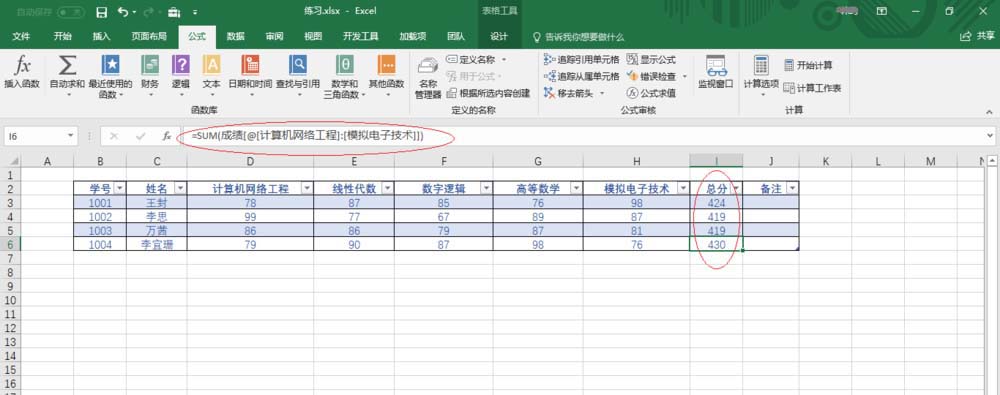This screenshot has width=1000, height=395.
Task: Open the 查找与引用 functions icon
Action: 298,65
